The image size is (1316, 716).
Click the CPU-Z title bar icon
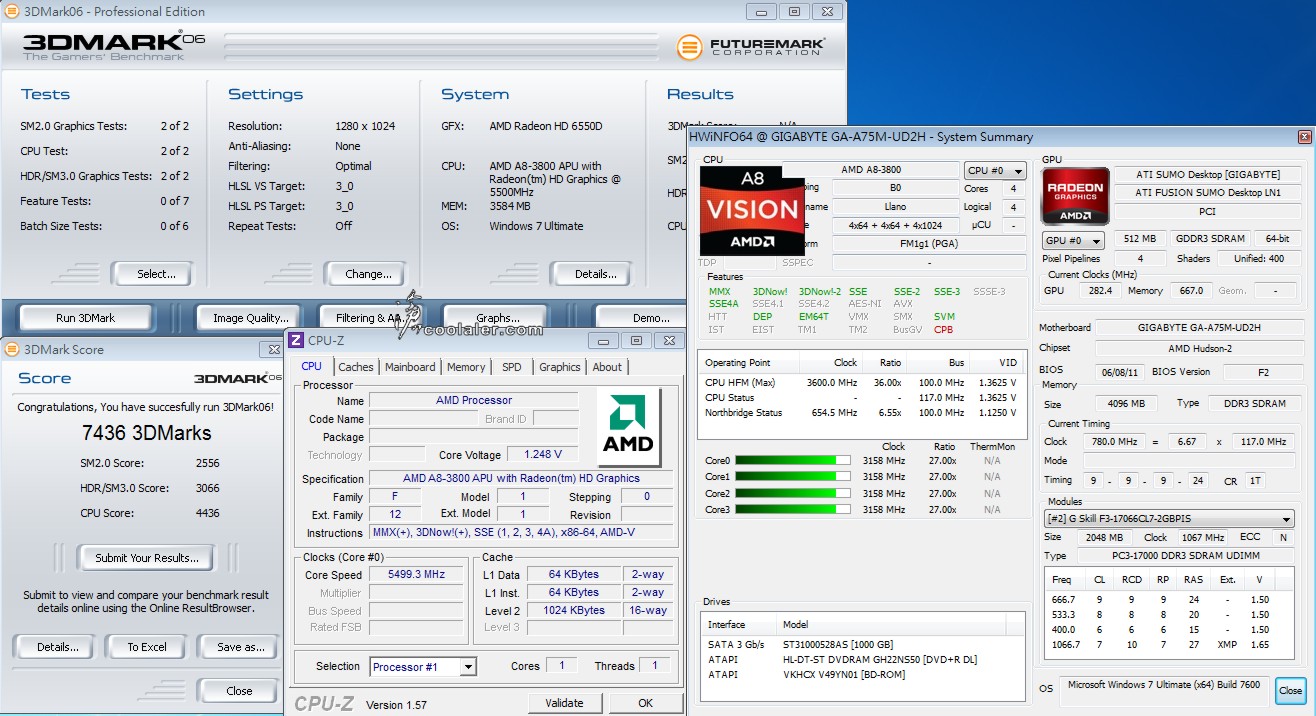tap(297, 340)
